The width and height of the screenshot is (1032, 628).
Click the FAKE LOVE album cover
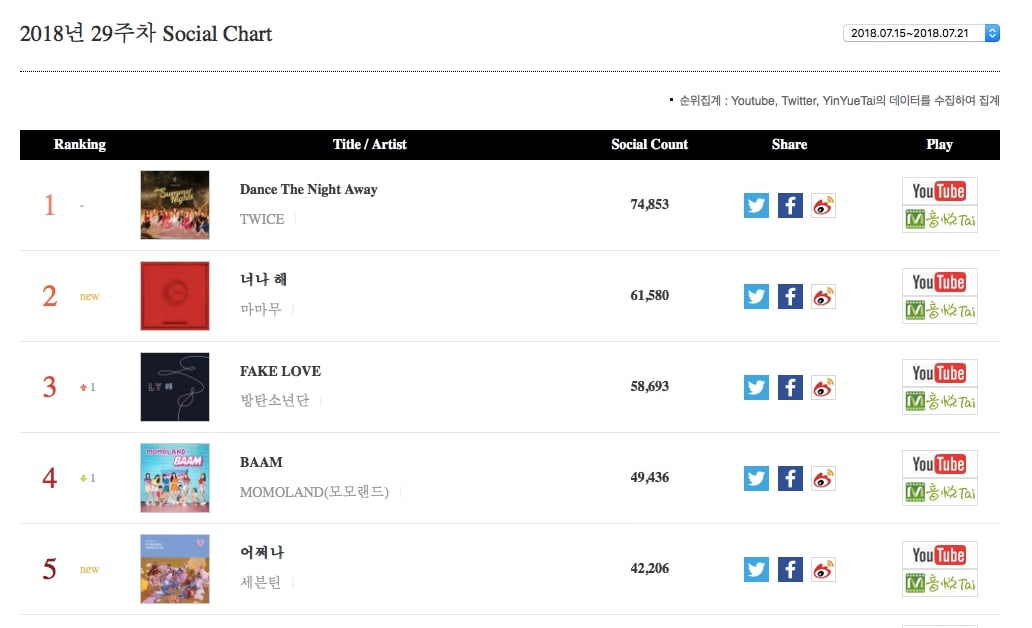(x=175, y=387)
